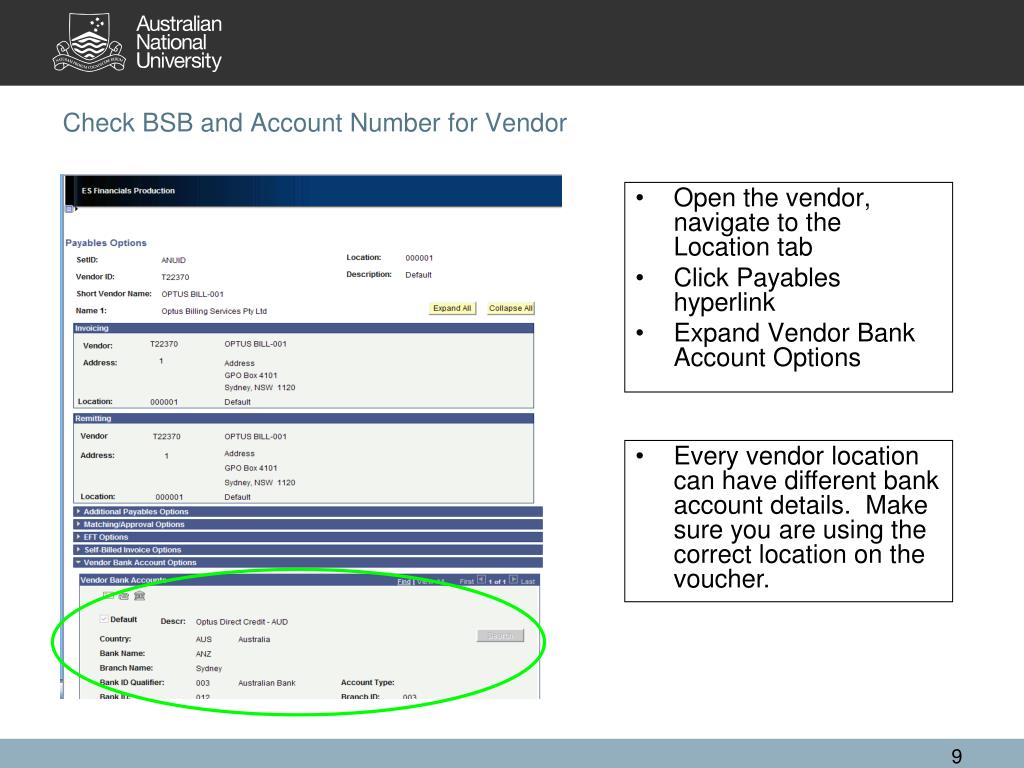Select the Remitting section header

304,419
